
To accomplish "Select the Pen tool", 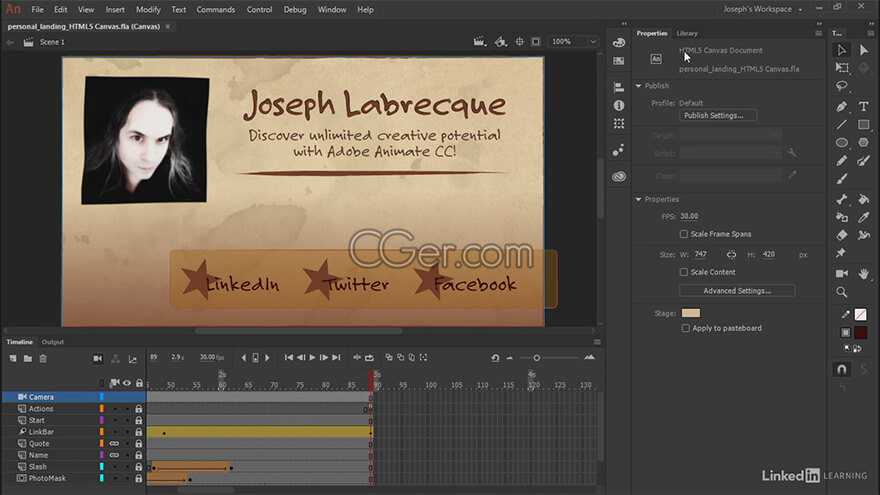I will [842, 107].
